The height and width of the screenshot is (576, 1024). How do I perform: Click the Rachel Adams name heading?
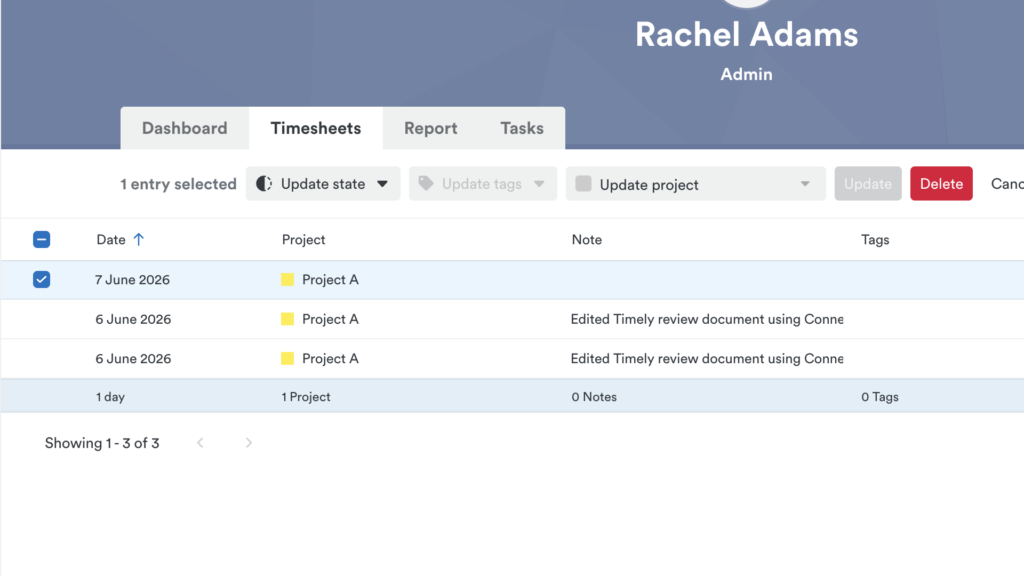point(746,35)
